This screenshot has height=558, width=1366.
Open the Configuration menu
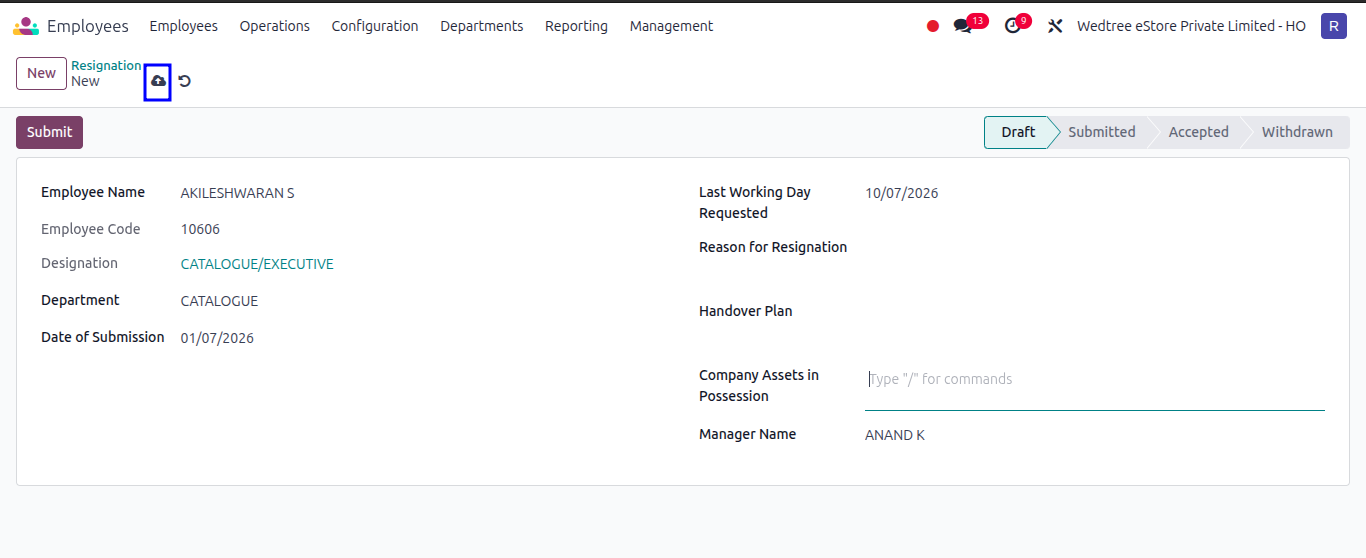(x=375, y=26)
